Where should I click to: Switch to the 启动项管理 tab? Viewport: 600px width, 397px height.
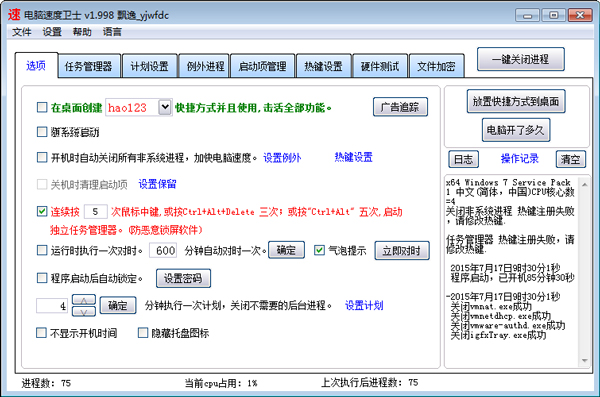tap(262, 66)
